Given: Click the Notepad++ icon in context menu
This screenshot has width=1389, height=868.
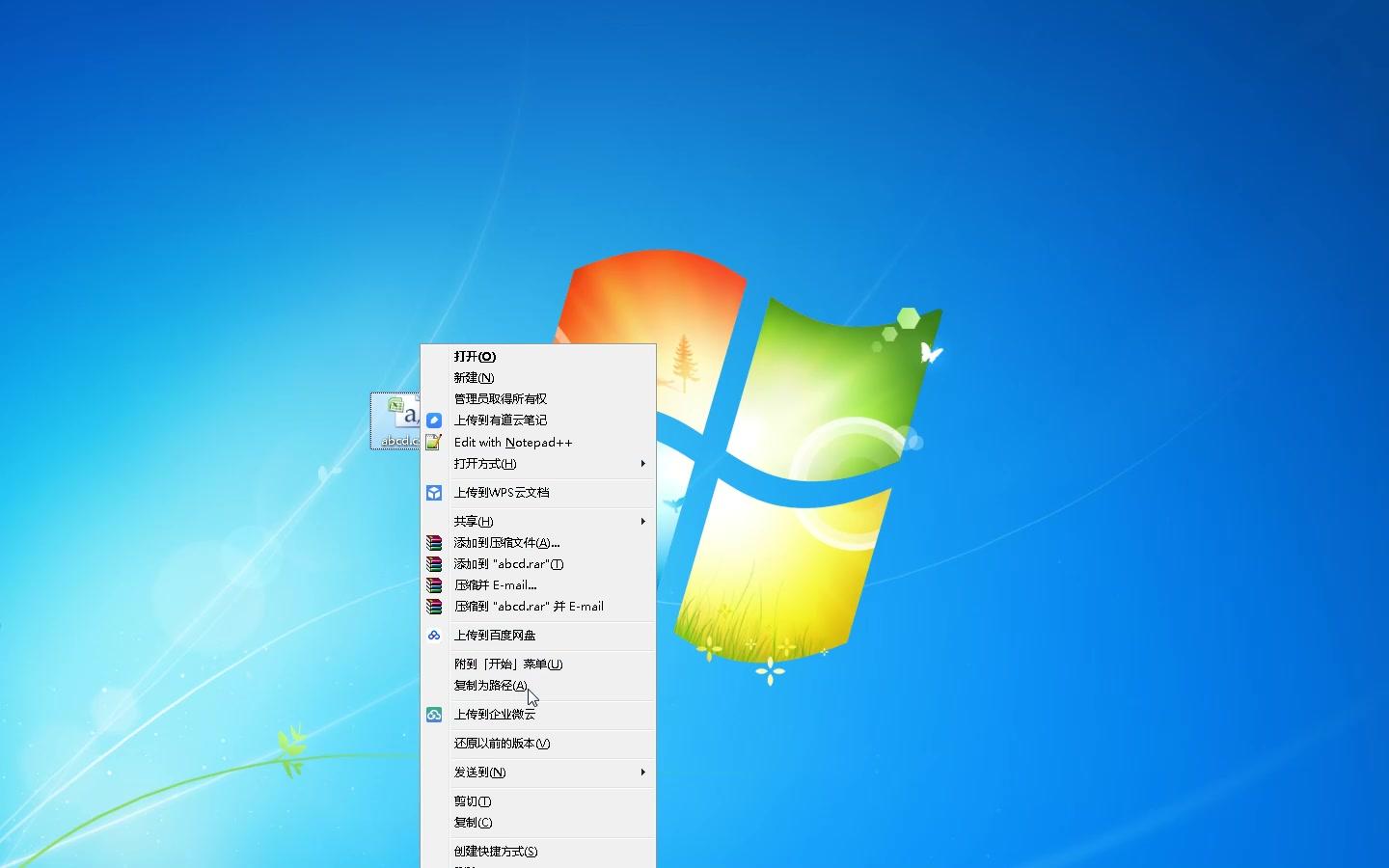Looking at the screenshot, I should click(x=434, y=443).
